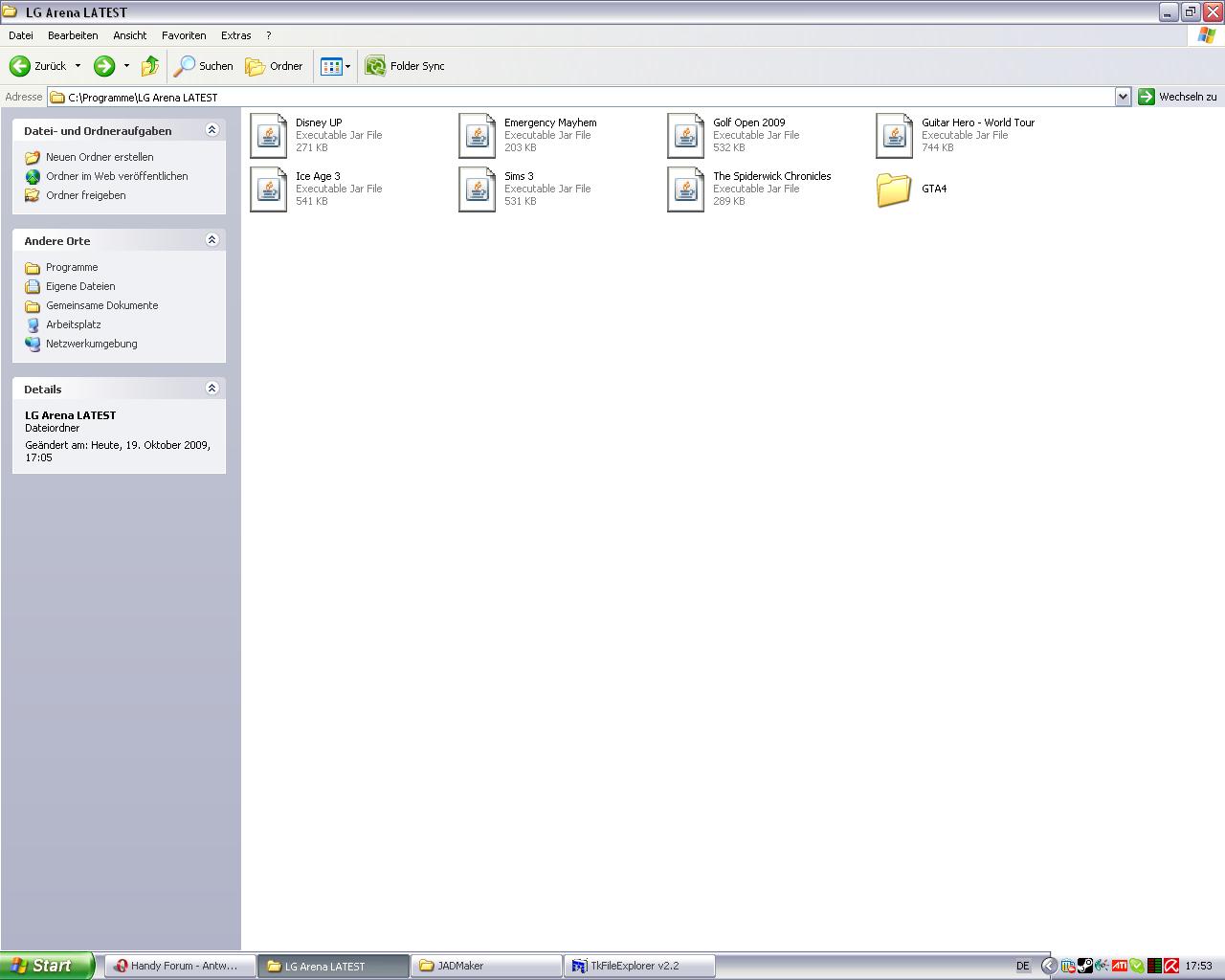Go to Arbeitsplatz

(74, 324)
